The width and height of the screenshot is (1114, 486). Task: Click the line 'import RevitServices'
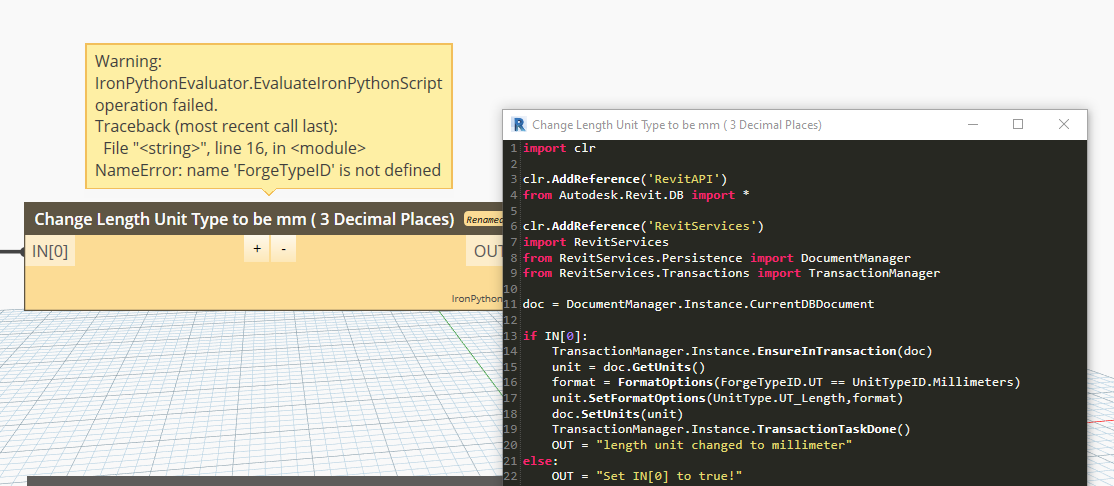[595, 242]
